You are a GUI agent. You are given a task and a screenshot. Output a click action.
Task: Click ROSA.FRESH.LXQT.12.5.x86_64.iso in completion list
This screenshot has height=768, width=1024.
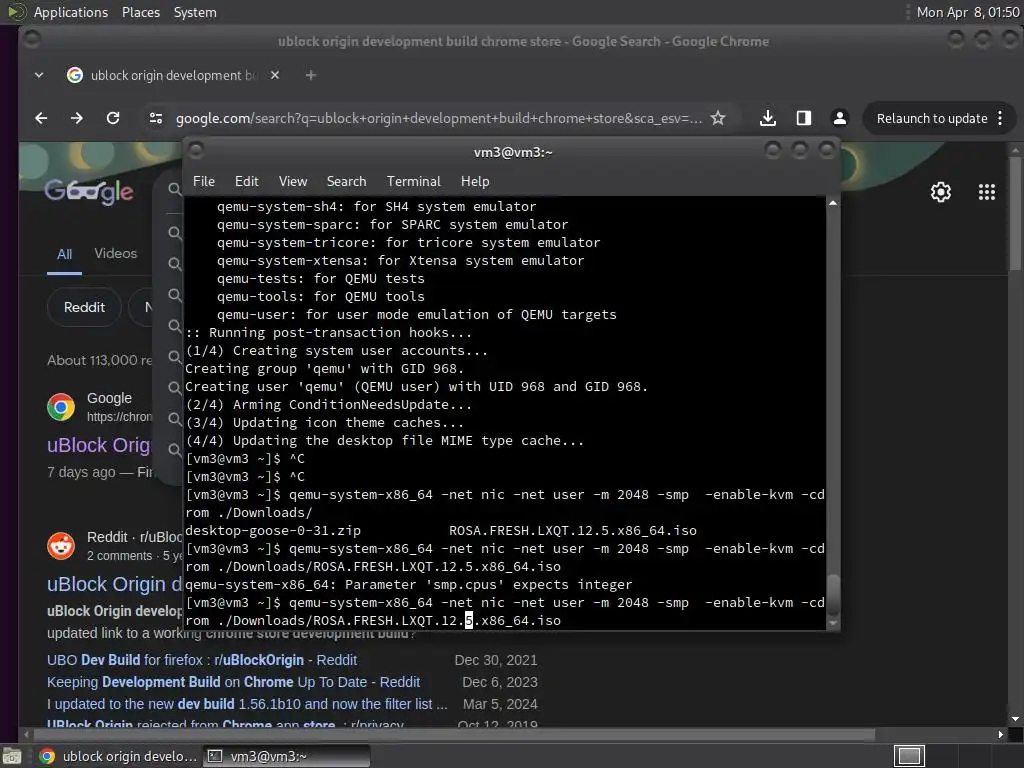573,530
